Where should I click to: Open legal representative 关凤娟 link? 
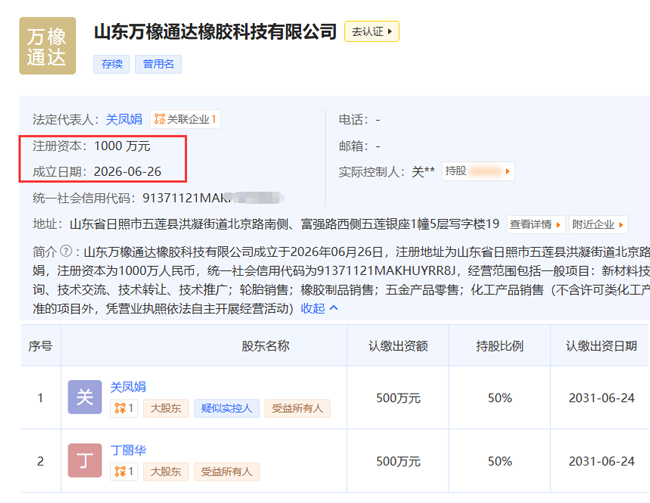tap(124, 119)
